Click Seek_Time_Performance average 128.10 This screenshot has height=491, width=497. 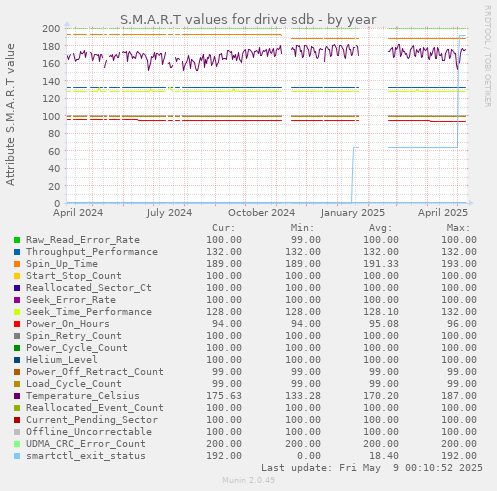[x=381, y=312]
